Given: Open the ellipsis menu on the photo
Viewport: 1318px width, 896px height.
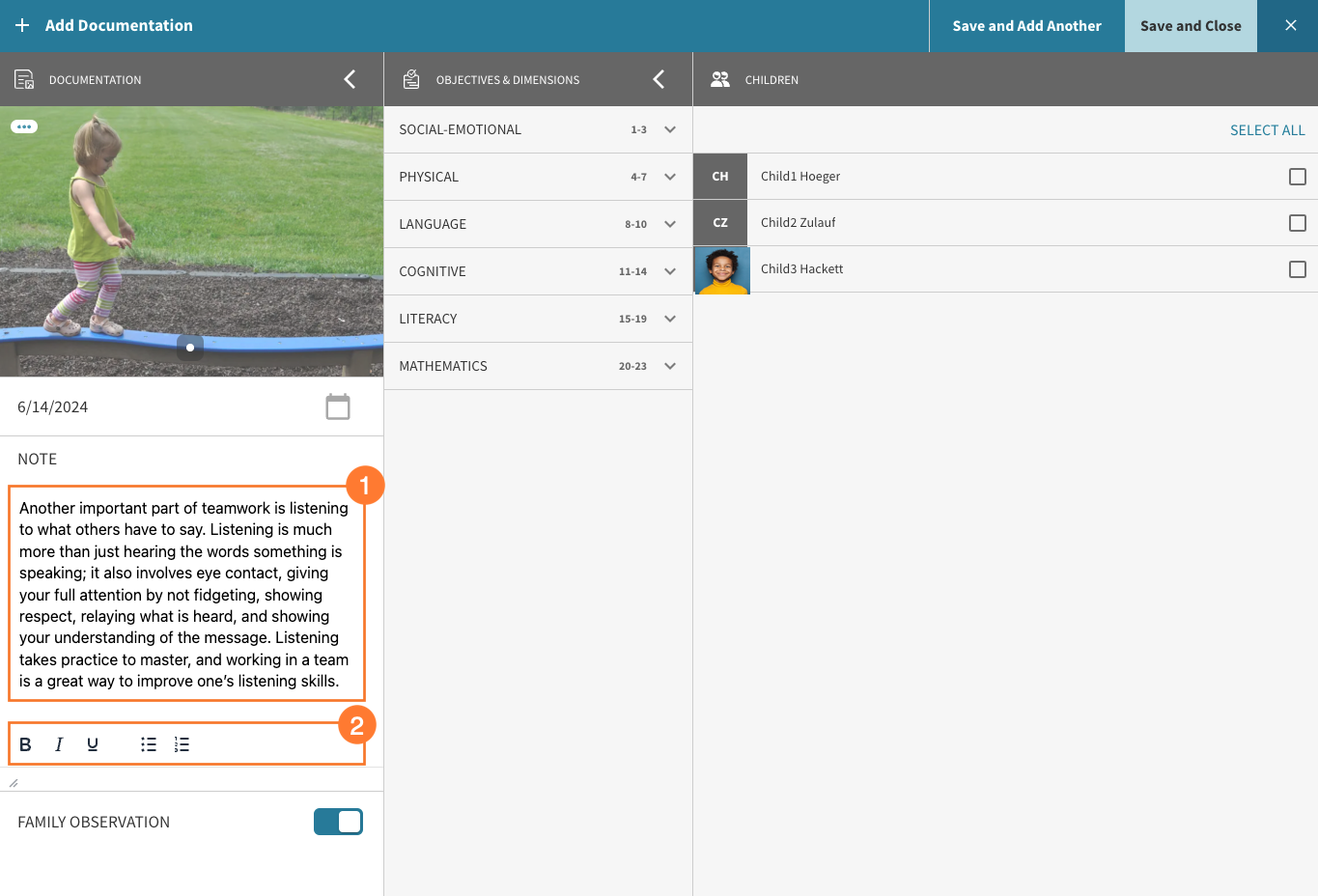Looking at the screenshot, I should point(23,126).
